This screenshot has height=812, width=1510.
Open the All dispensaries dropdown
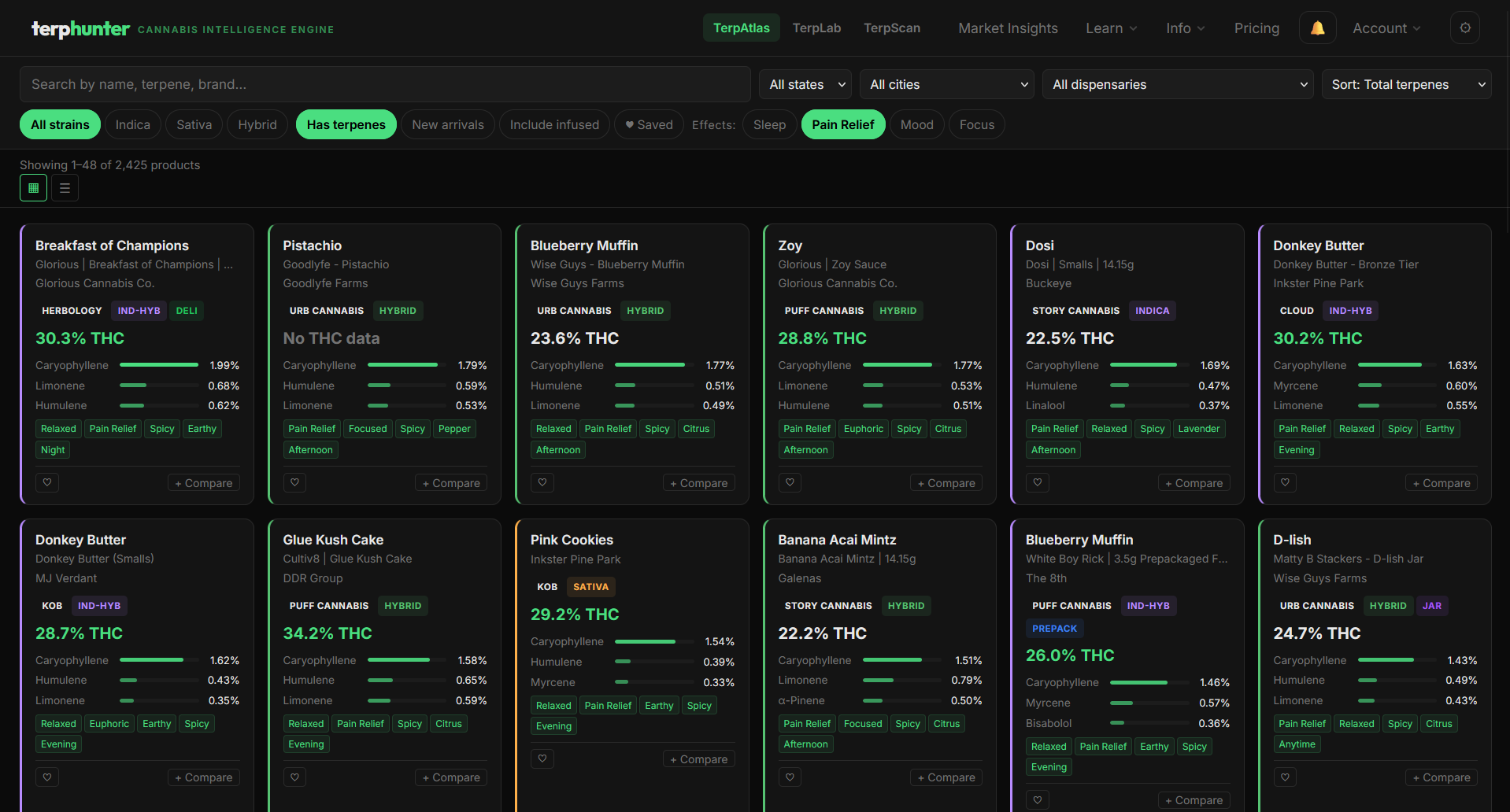click(1177, 84)
